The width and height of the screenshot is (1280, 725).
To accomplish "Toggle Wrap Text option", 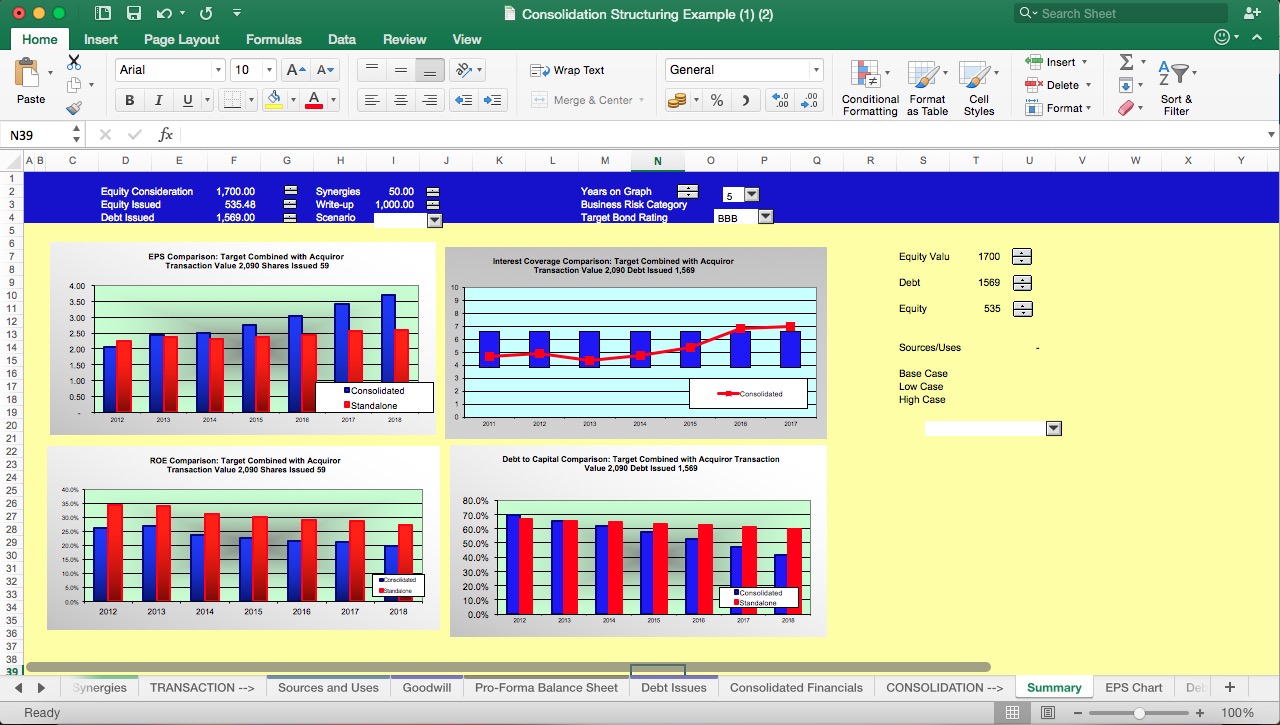I will click(568, 70).
